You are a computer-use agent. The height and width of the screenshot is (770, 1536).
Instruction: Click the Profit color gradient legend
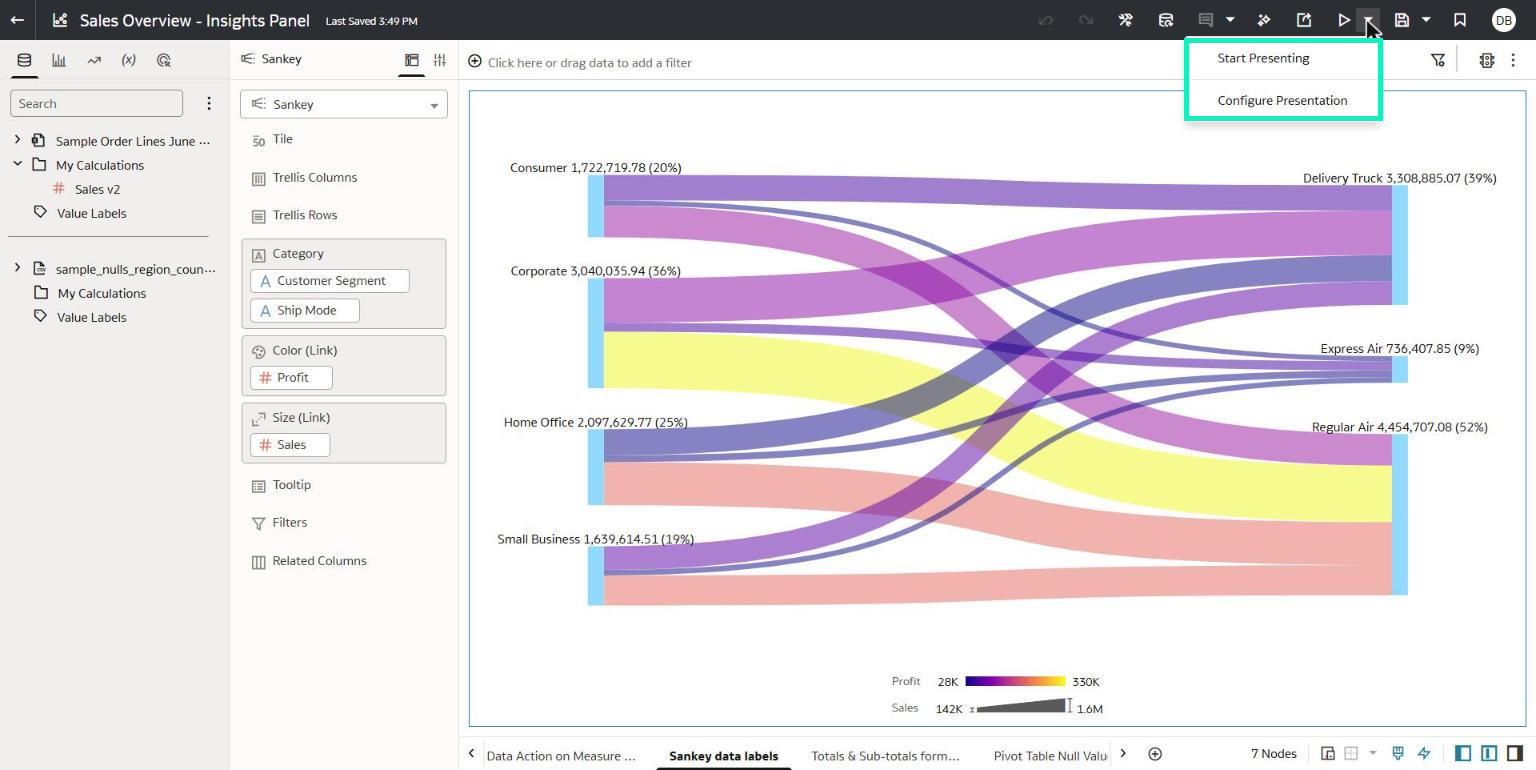pos(1015,681)
